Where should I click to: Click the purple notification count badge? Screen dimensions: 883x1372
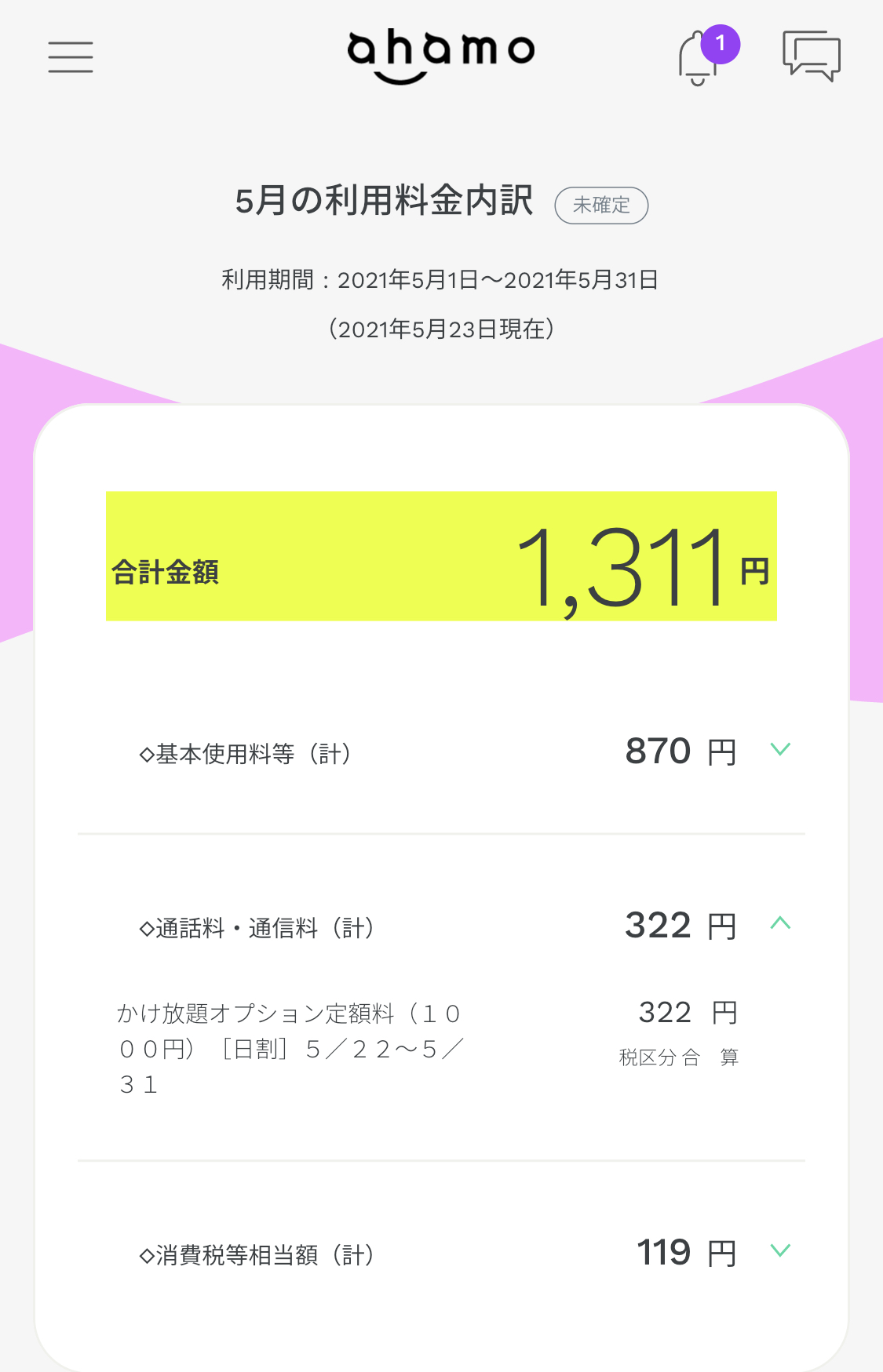tap(720, 44)
